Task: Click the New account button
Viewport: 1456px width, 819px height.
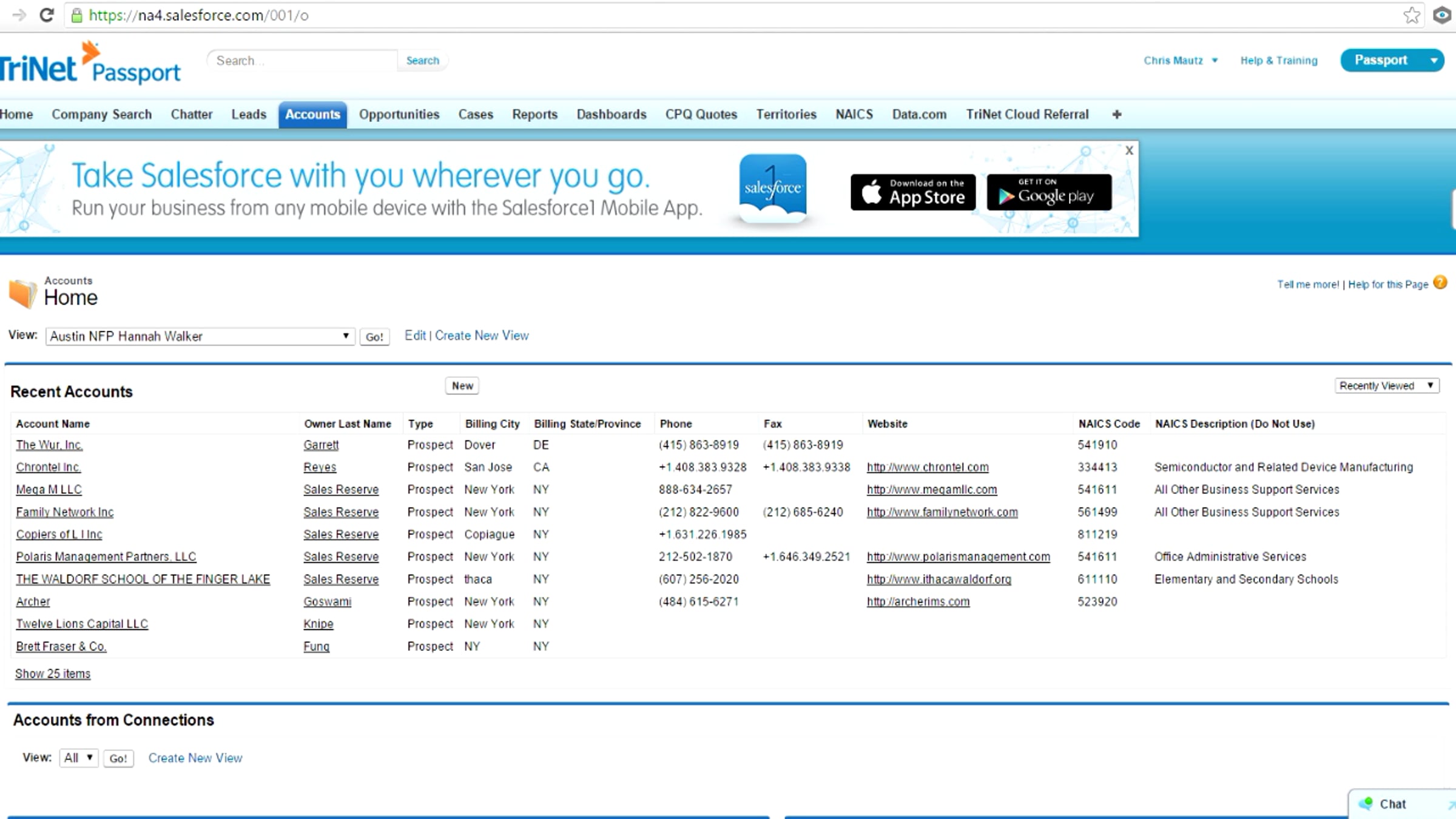Action: [x=462, y=386]
